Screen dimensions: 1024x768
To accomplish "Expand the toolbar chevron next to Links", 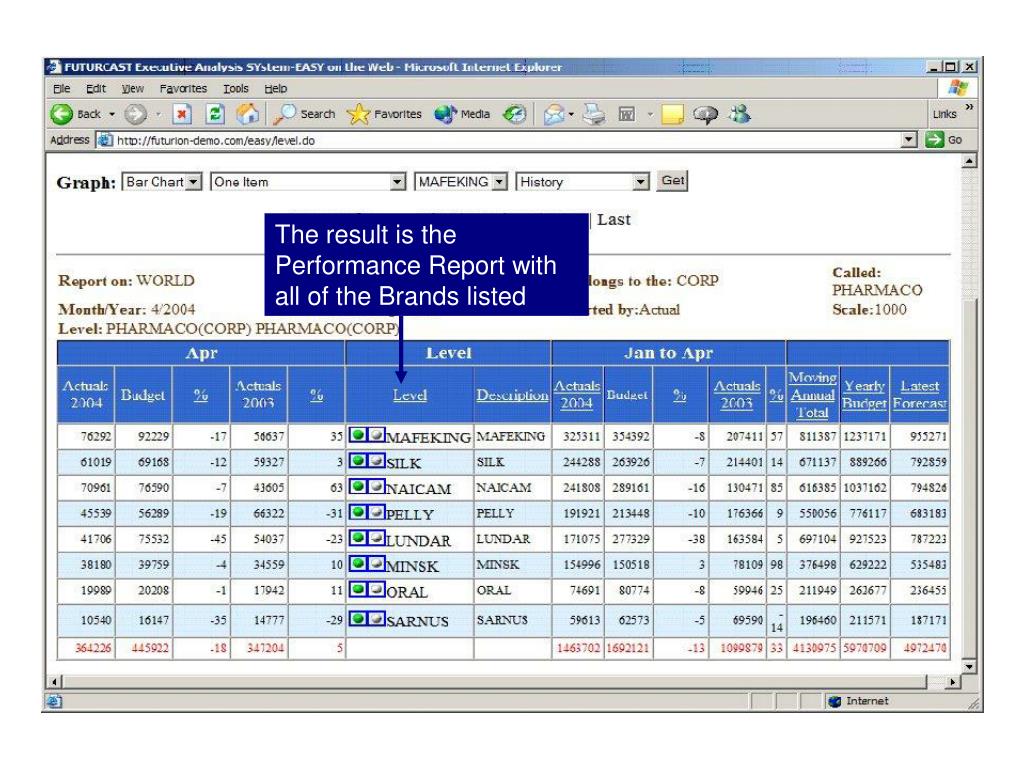I will pos(969,106).
